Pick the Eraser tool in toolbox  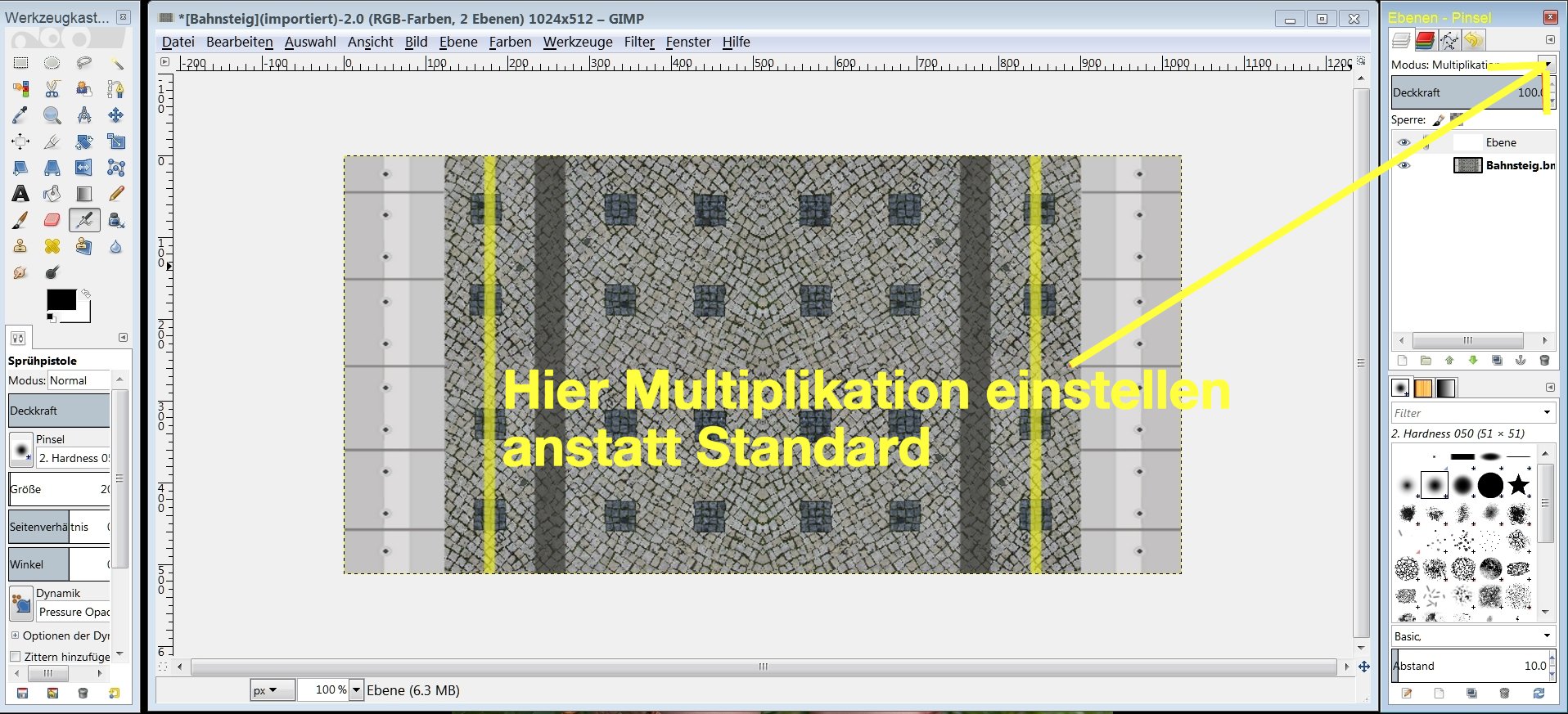pyautogui.click(x=52, y=220)
